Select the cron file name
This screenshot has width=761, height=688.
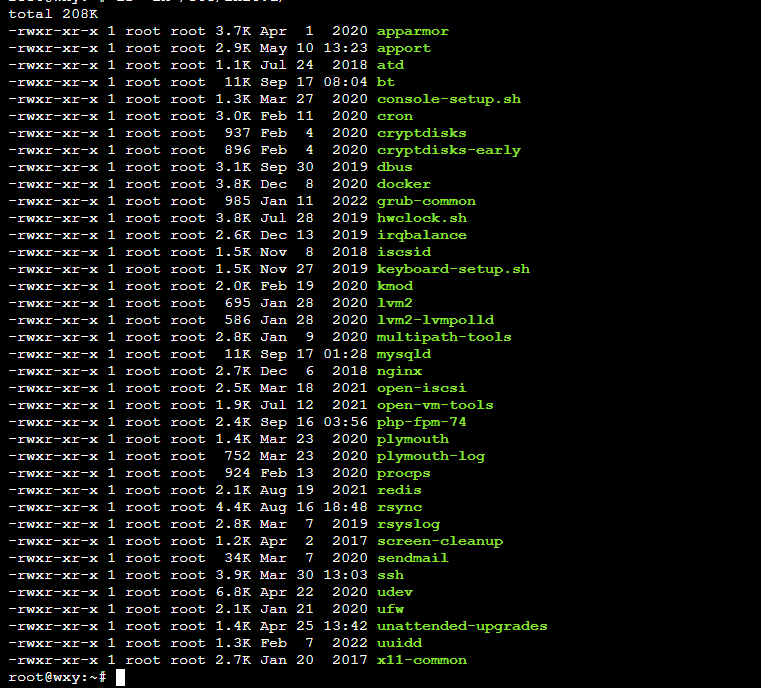(x=395, y=116)
